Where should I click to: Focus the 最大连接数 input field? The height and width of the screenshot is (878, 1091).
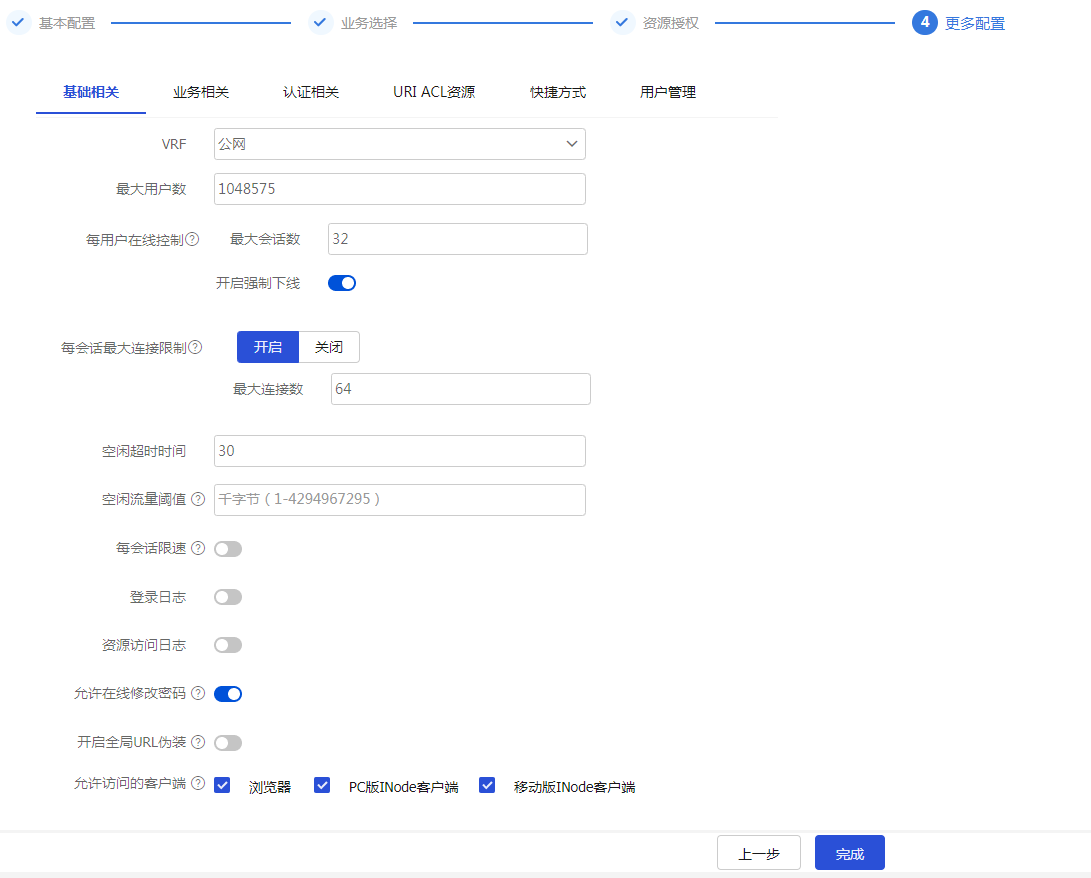tap(461, 389)
